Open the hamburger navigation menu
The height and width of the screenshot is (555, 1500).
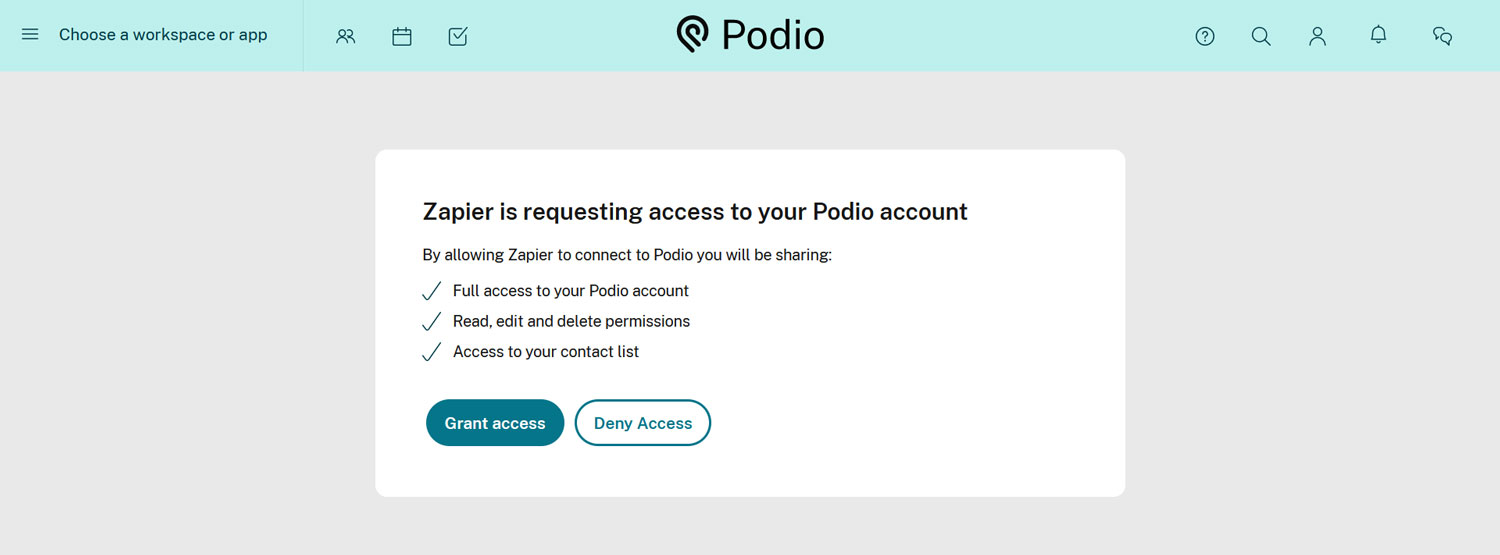click(x=30, y=35)
